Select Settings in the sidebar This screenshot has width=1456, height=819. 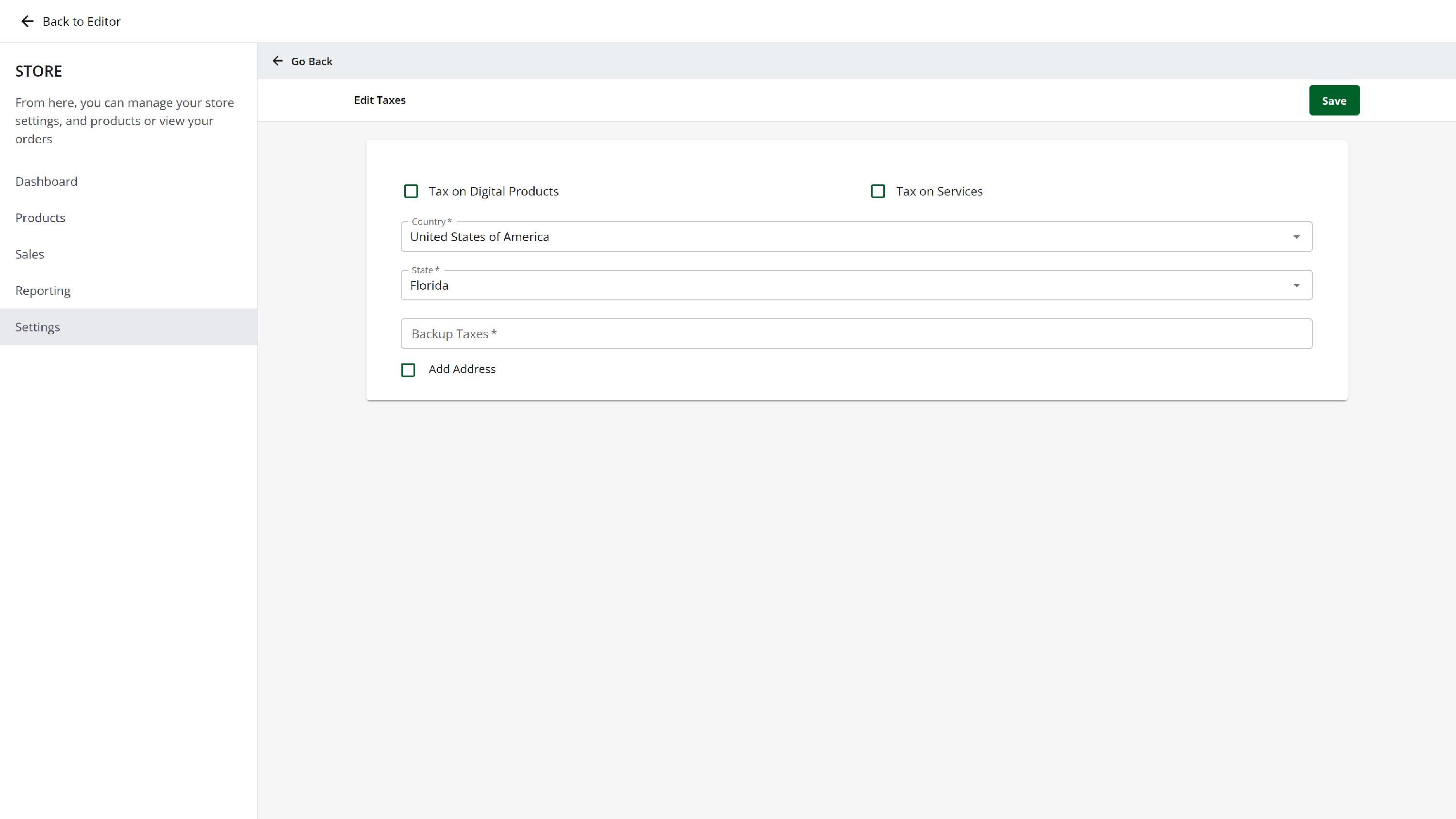click(x=37, y=328)
